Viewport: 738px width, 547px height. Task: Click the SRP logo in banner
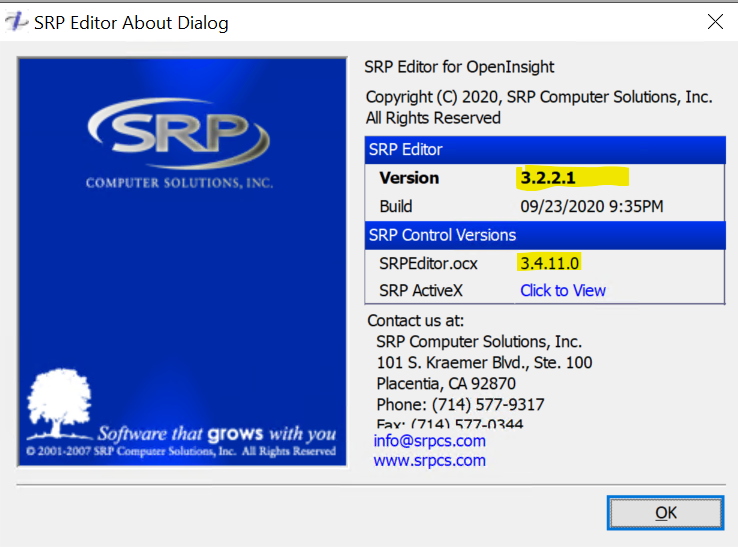[180, 135]
